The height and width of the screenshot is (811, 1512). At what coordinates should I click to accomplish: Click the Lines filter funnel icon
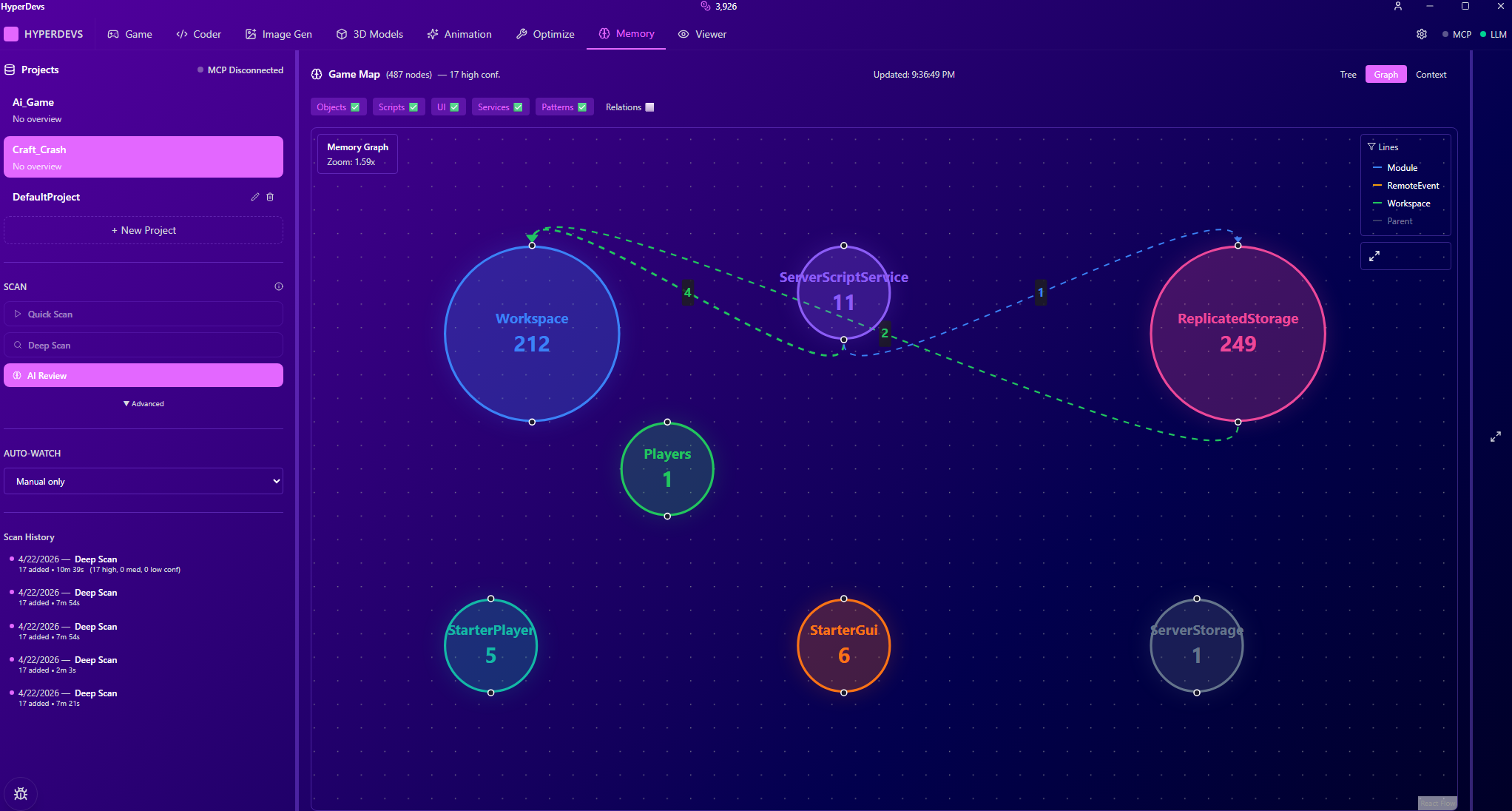point(1371,147)
